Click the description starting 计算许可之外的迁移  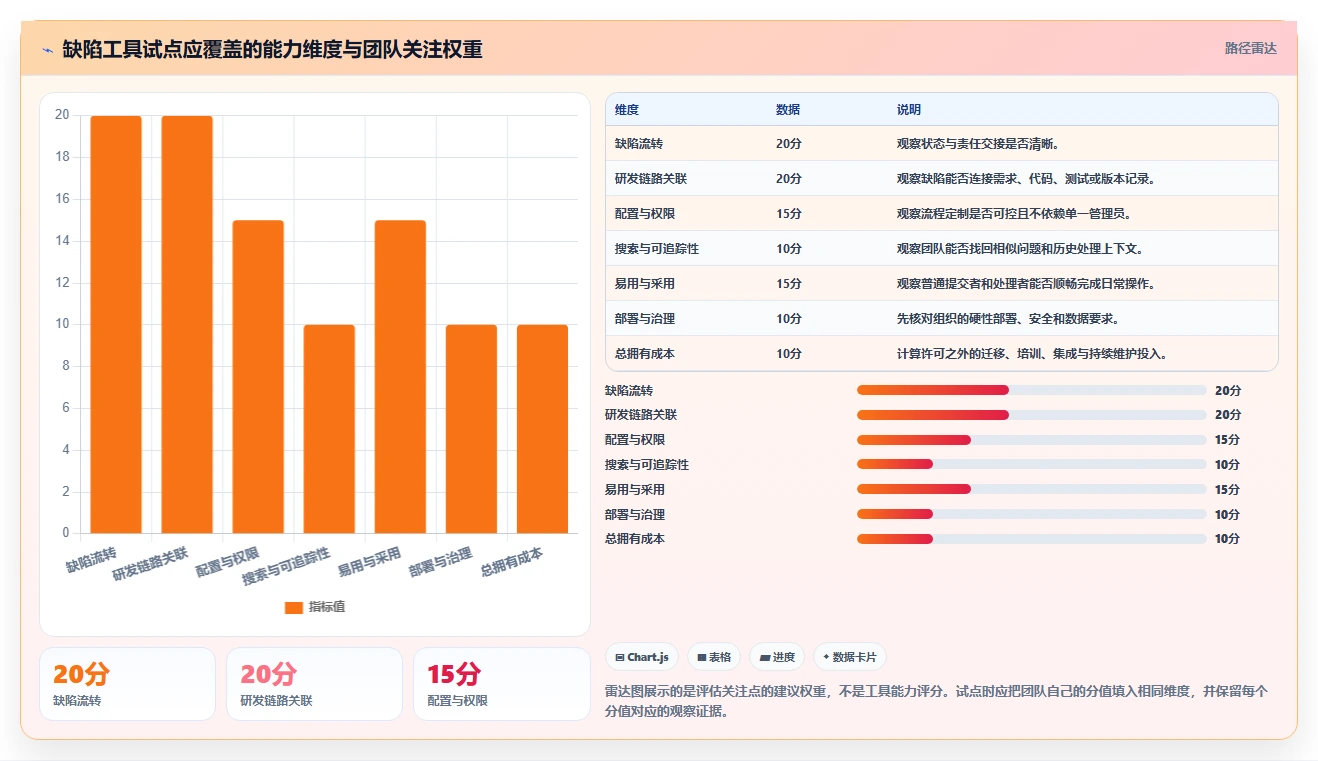click(1033, 354)
